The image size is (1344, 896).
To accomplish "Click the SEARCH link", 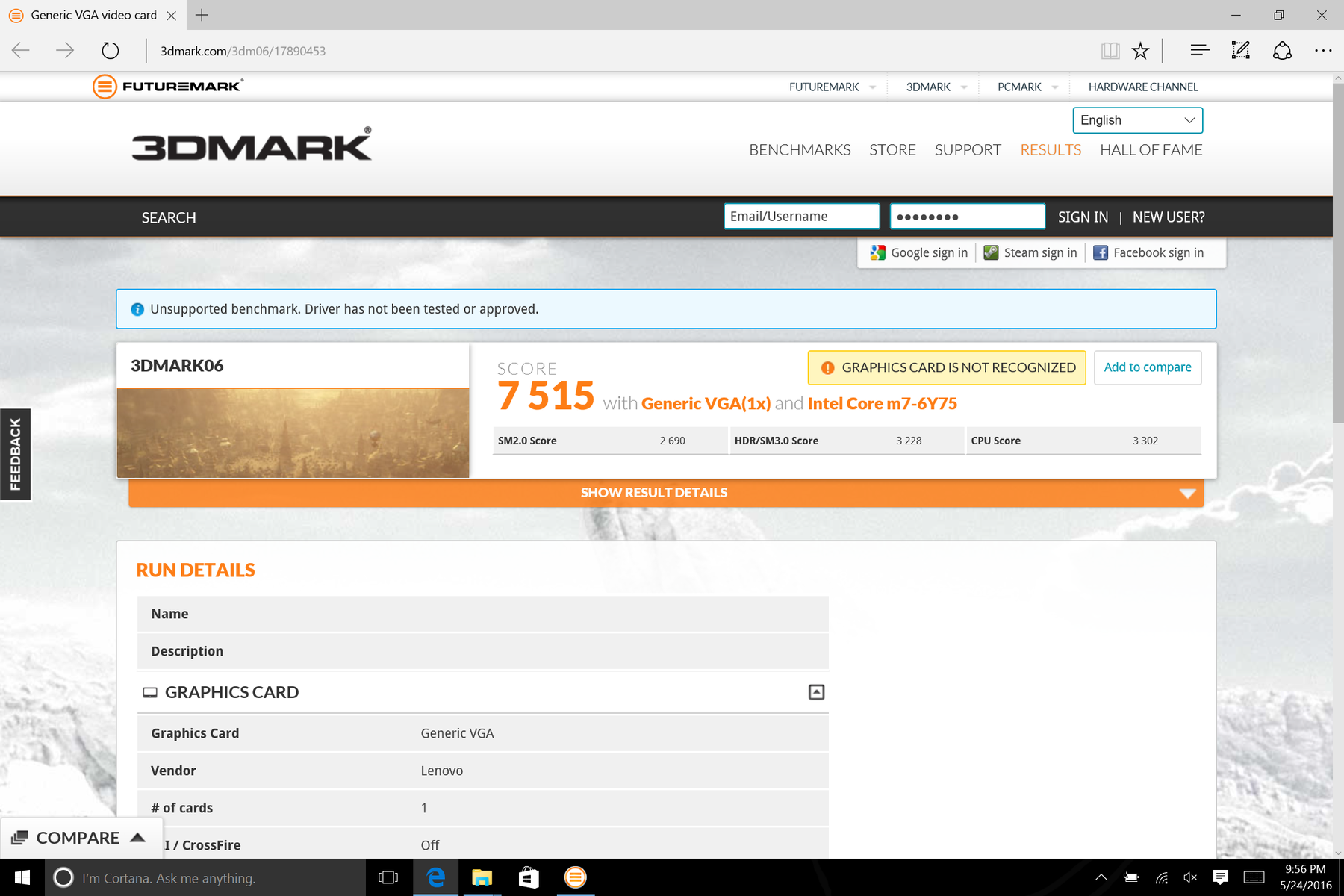I will (x=169, y=217).
